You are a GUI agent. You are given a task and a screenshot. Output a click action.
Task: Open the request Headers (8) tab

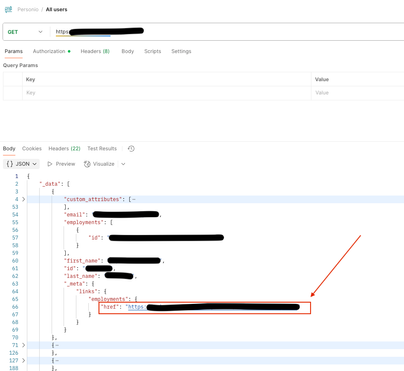click(95, 51)
